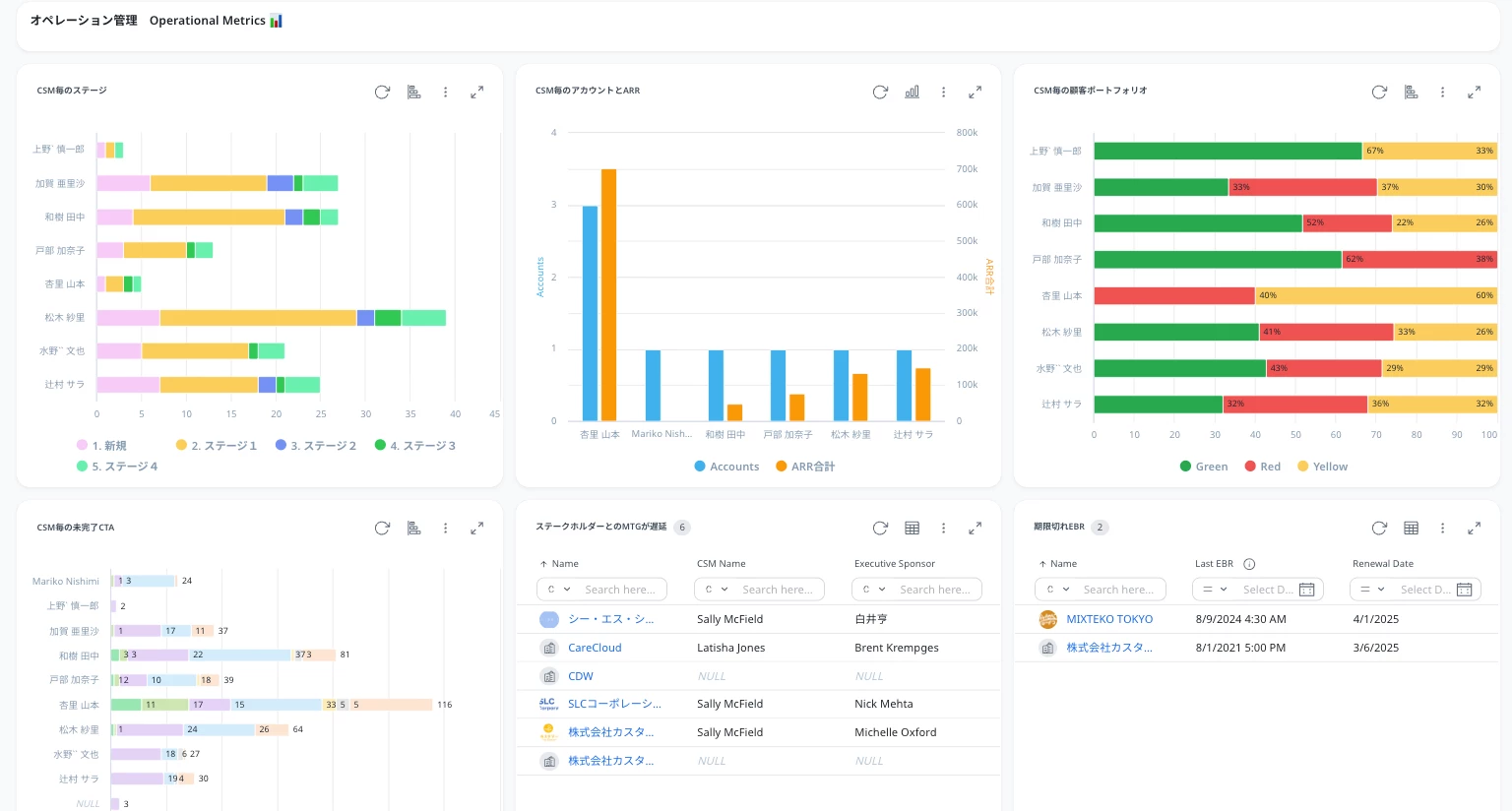
Task: Open chart type icon in CSM毎のステージ widget
Action: [x=414, y=92]
